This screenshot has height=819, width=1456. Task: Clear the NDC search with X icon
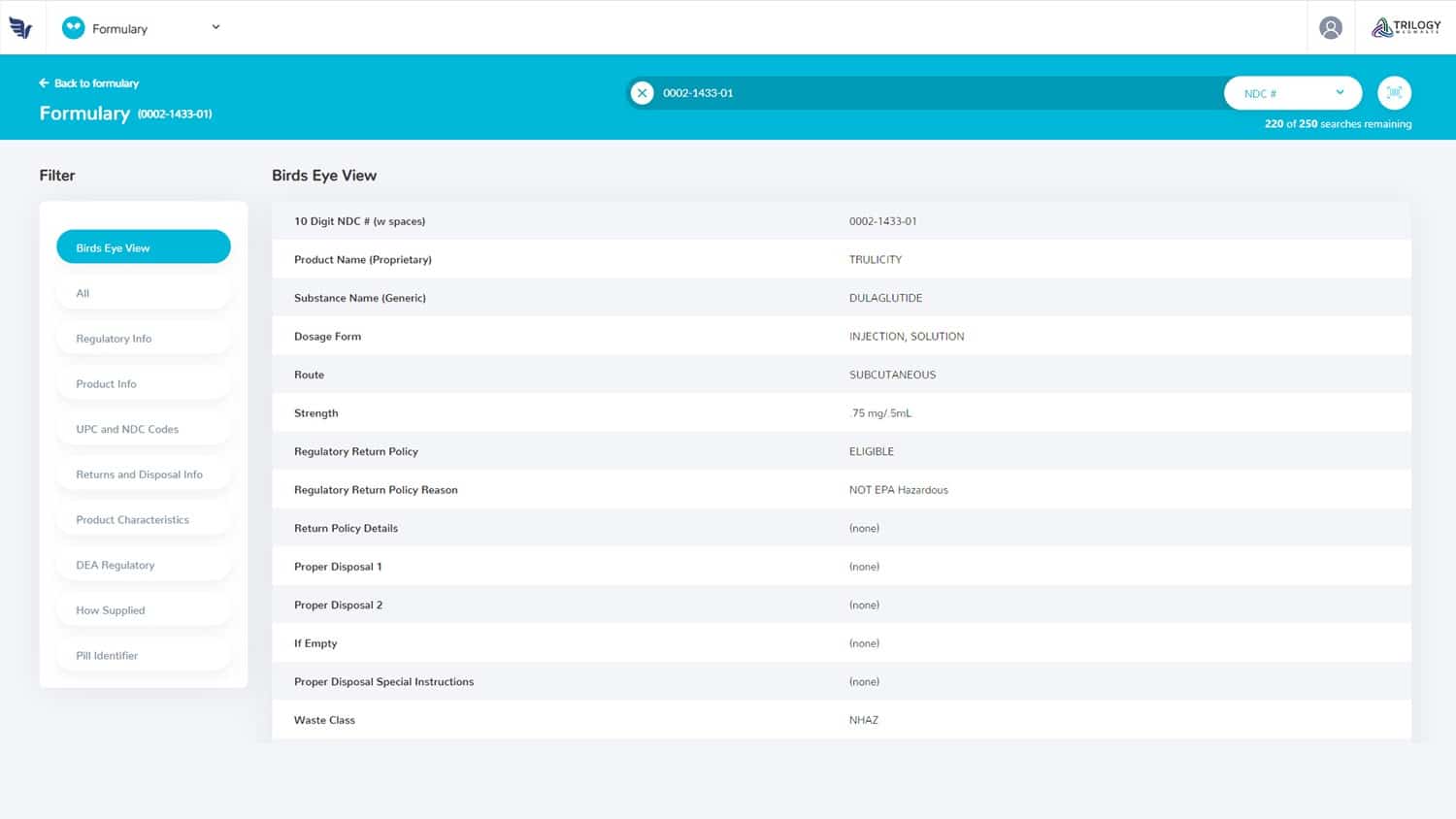642,93
